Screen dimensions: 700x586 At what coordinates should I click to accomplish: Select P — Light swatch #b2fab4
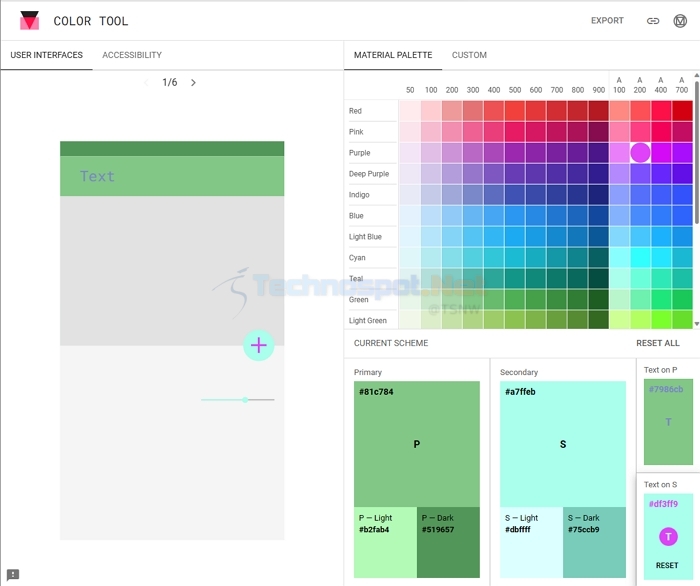(385, 542)
